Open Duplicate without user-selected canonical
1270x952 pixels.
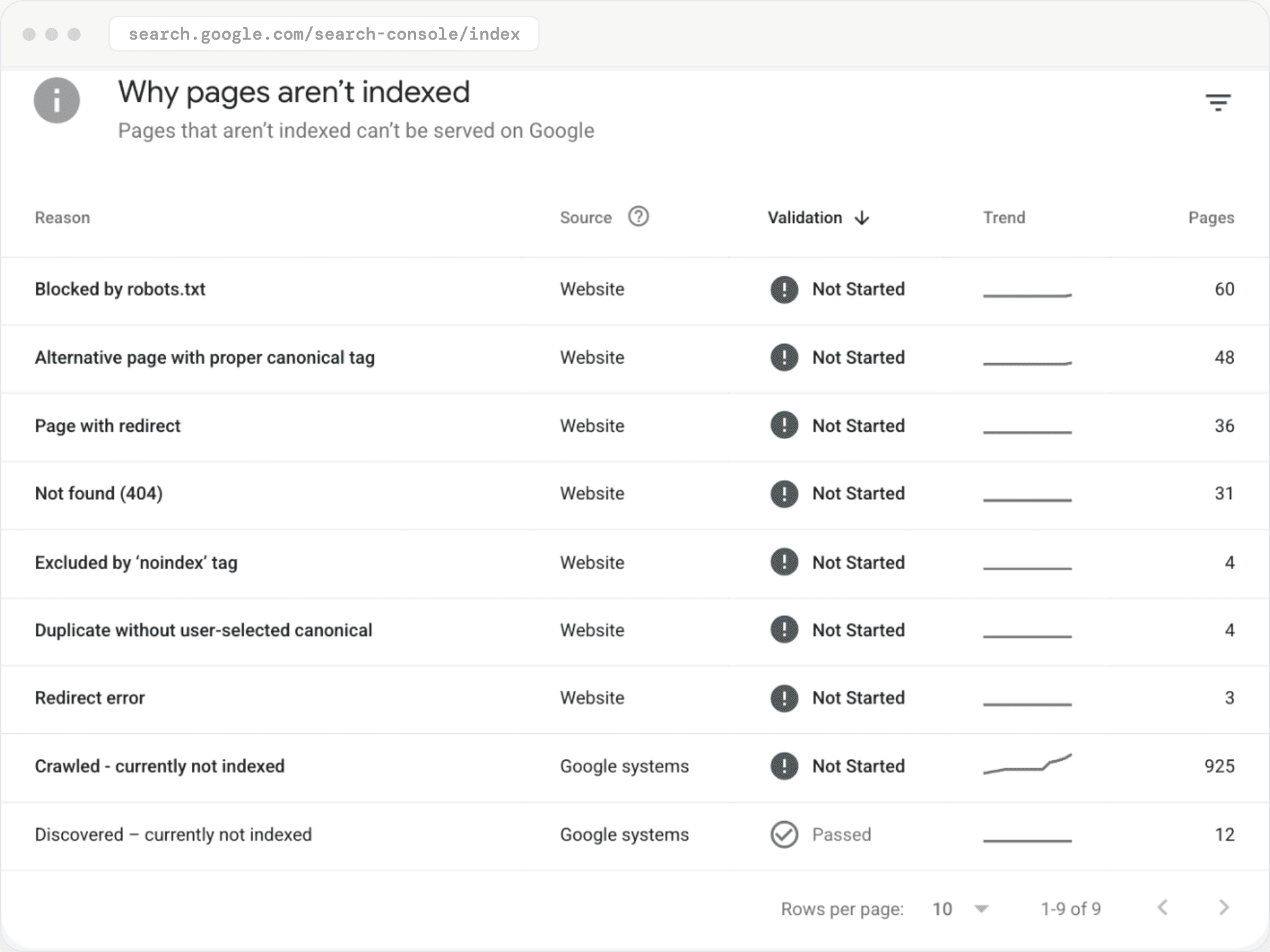click(x=203, y=630)
